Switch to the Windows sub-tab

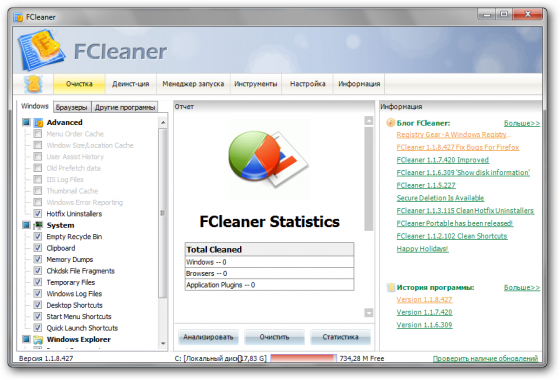[x=35, y=106]
